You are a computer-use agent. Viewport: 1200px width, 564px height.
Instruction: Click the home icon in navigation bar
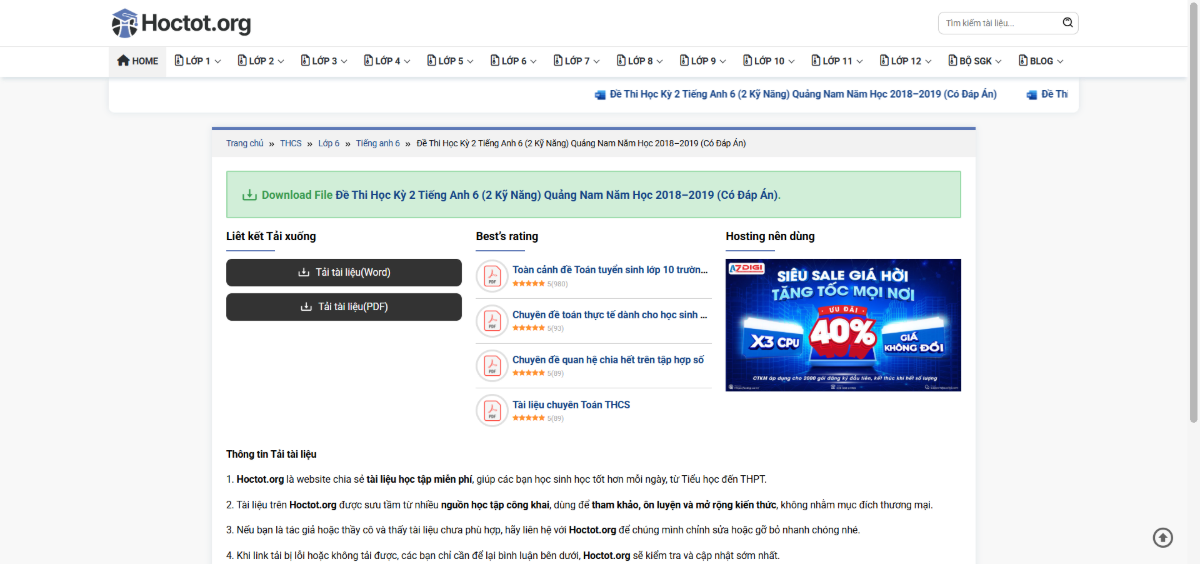(x=123, y=61)
